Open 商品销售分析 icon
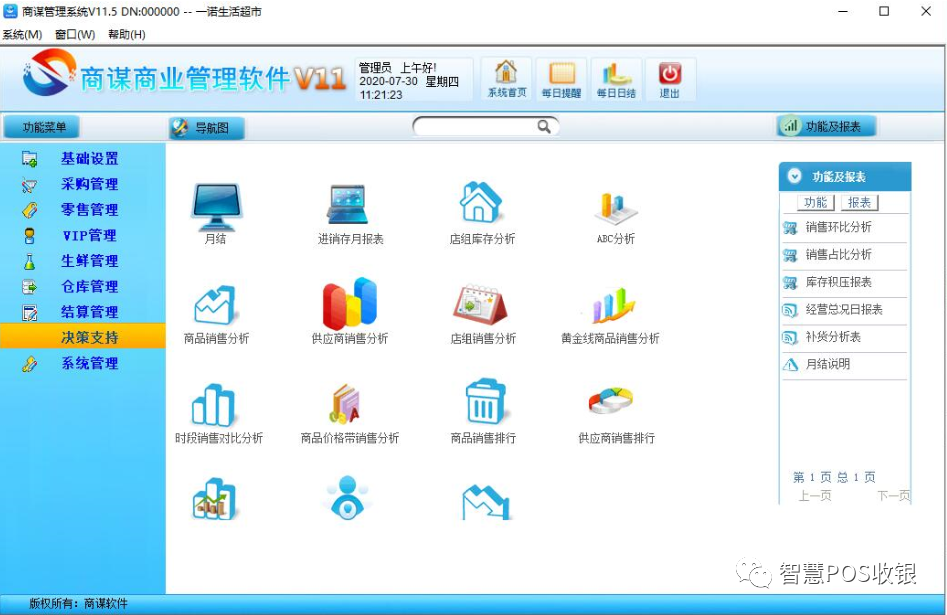The image size is (947, 615). coord(216,310)
